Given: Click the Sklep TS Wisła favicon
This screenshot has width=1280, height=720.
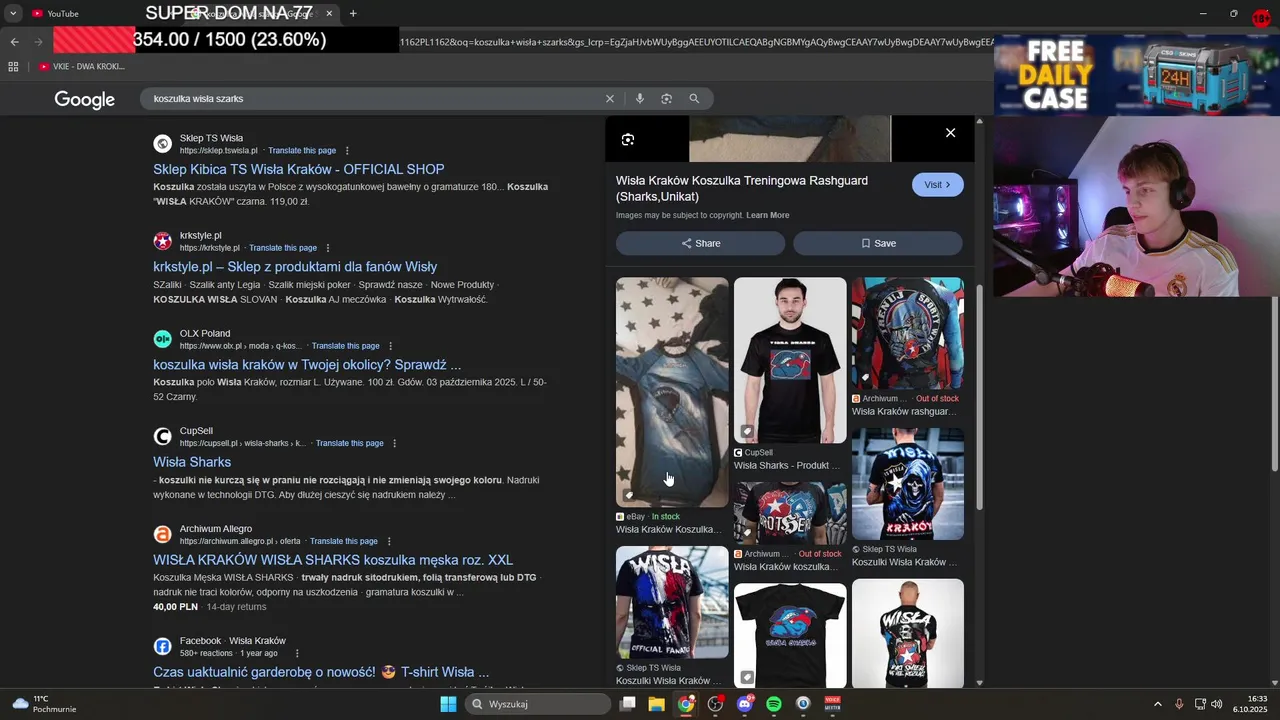Looking at the screenshot, I should click(x=162, y=144).
